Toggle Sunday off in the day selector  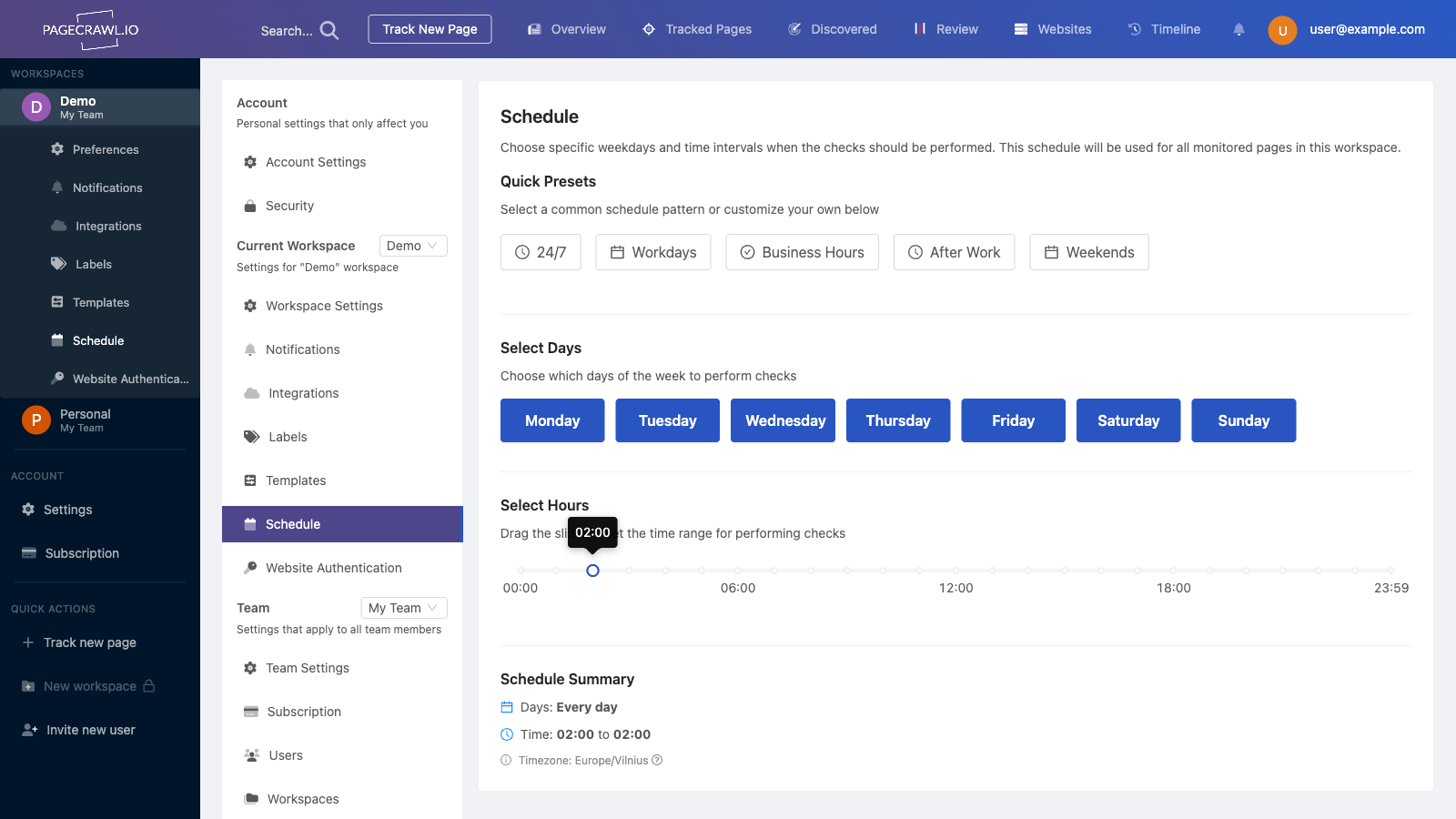pyautogui.click(x=1243, y=420)
